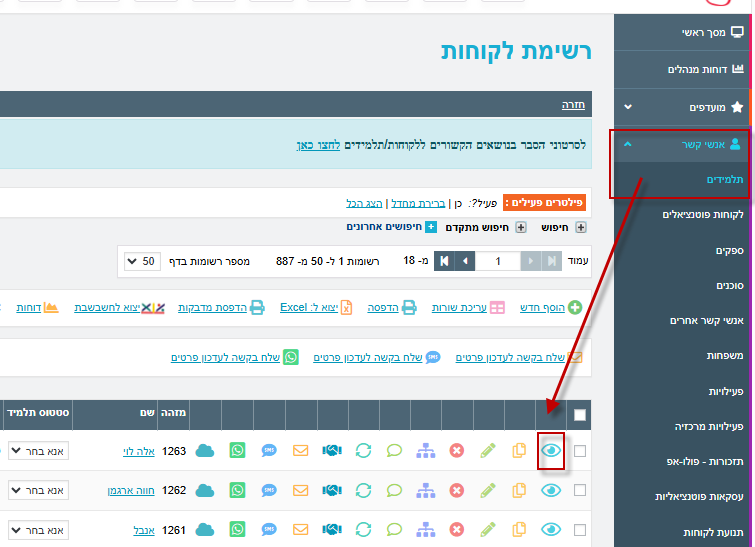Click the SMS bubble icon for חווה ארגמן
The height and width of the screenshot is (547, 755).
click(269, 491)
